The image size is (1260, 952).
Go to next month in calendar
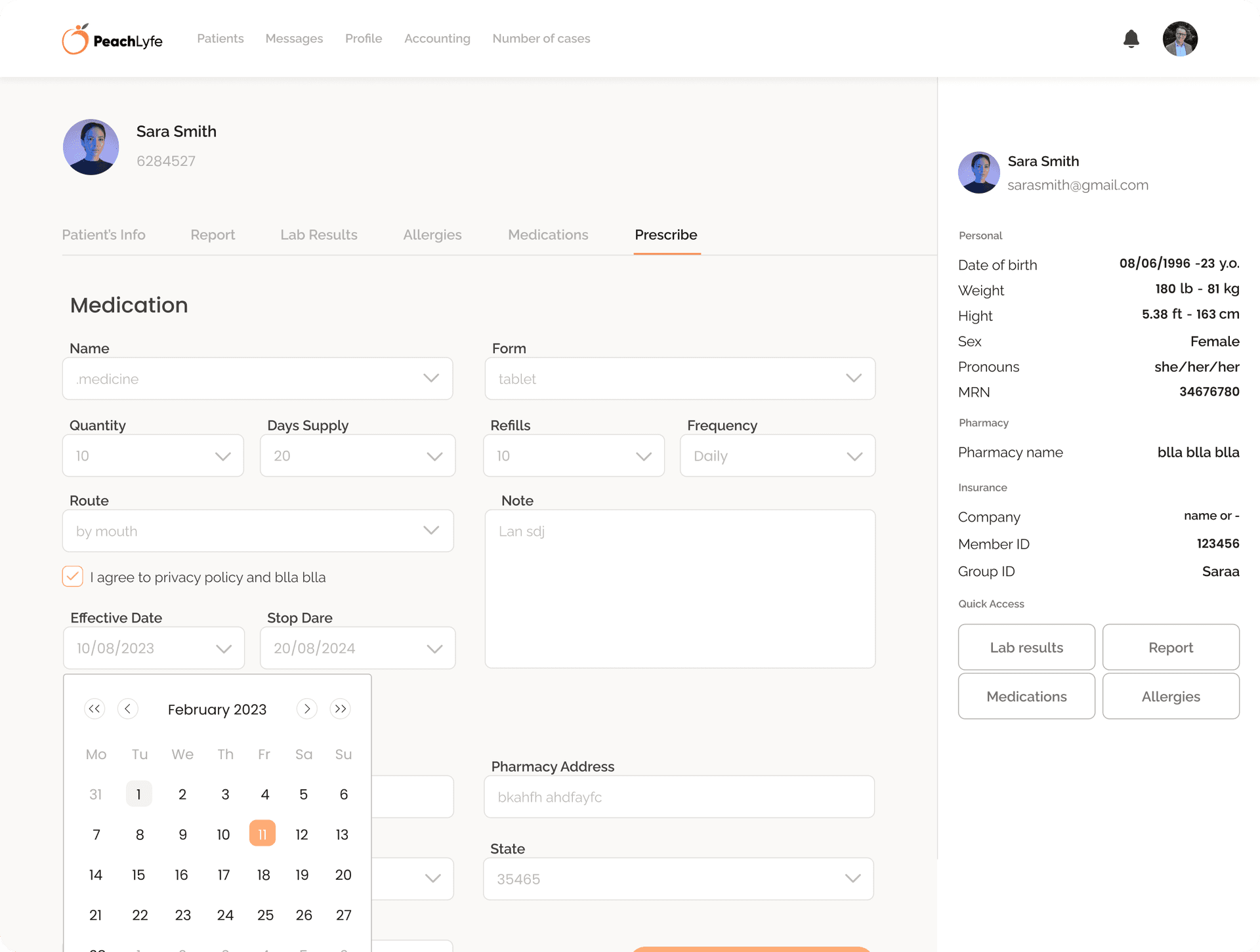tap(306, 709)
